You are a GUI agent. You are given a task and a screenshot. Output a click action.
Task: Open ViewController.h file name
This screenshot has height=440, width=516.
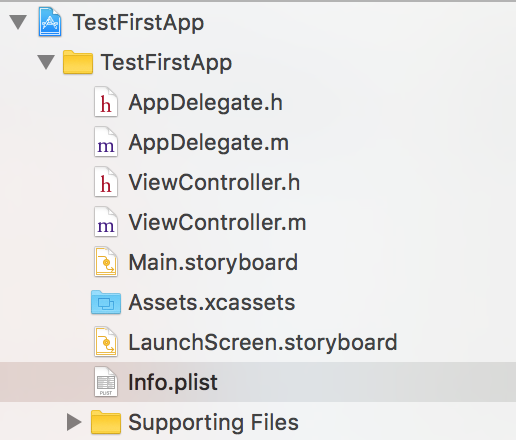click(214, 182)
